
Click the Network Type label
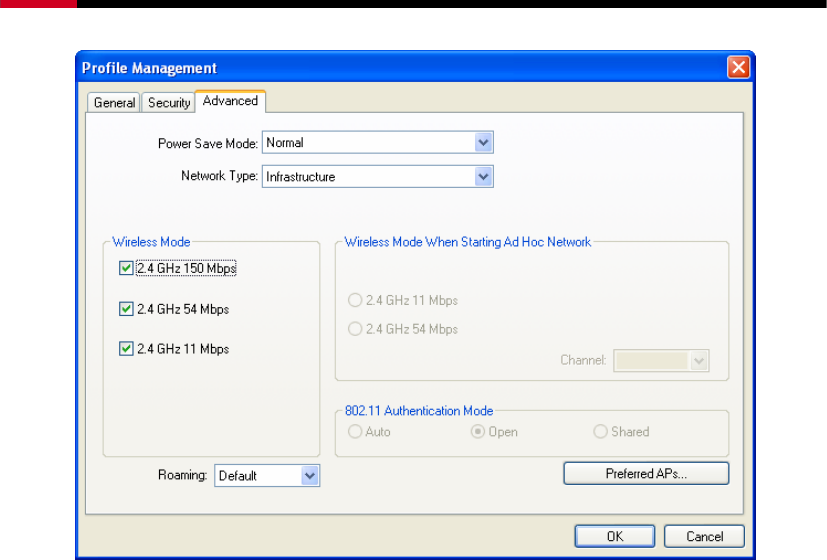coord(219,176)
